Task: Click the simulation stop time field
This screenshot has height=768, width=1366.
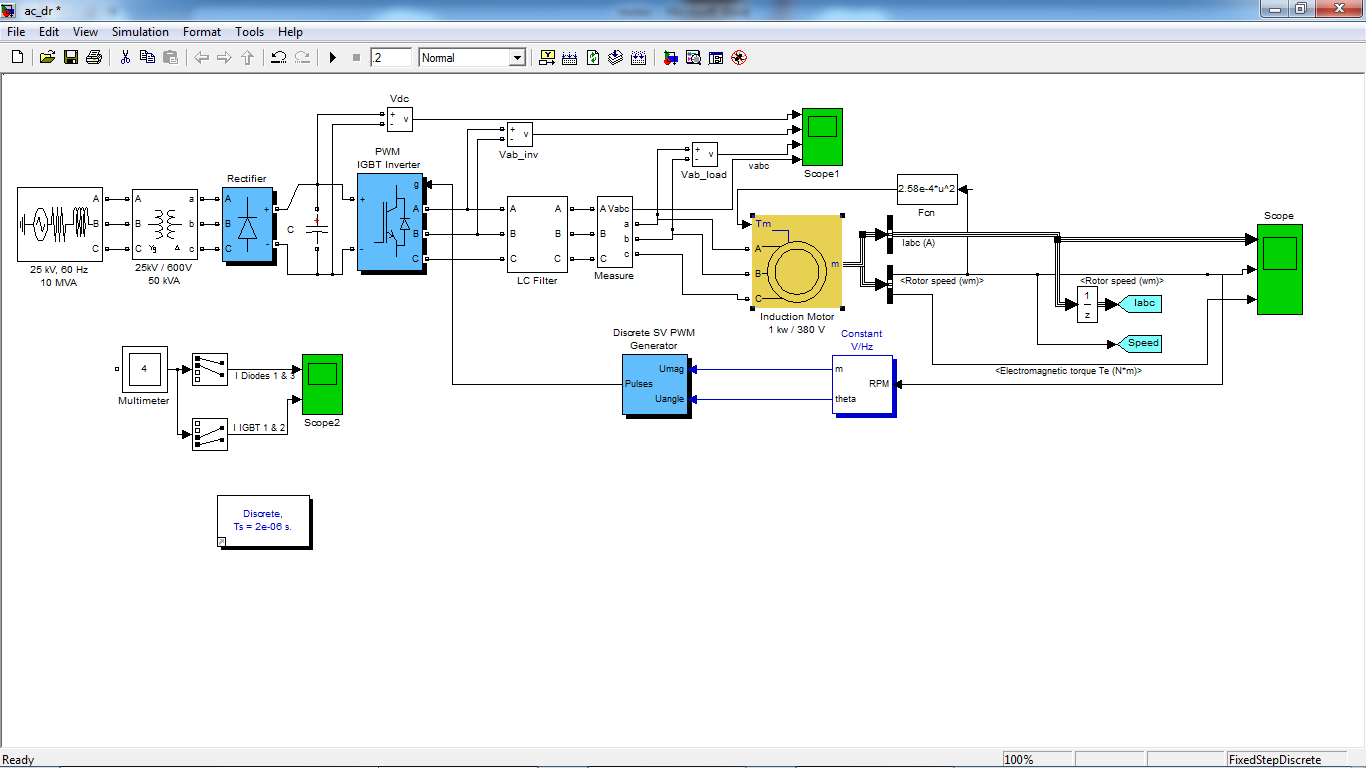Action: coord(390,58)
